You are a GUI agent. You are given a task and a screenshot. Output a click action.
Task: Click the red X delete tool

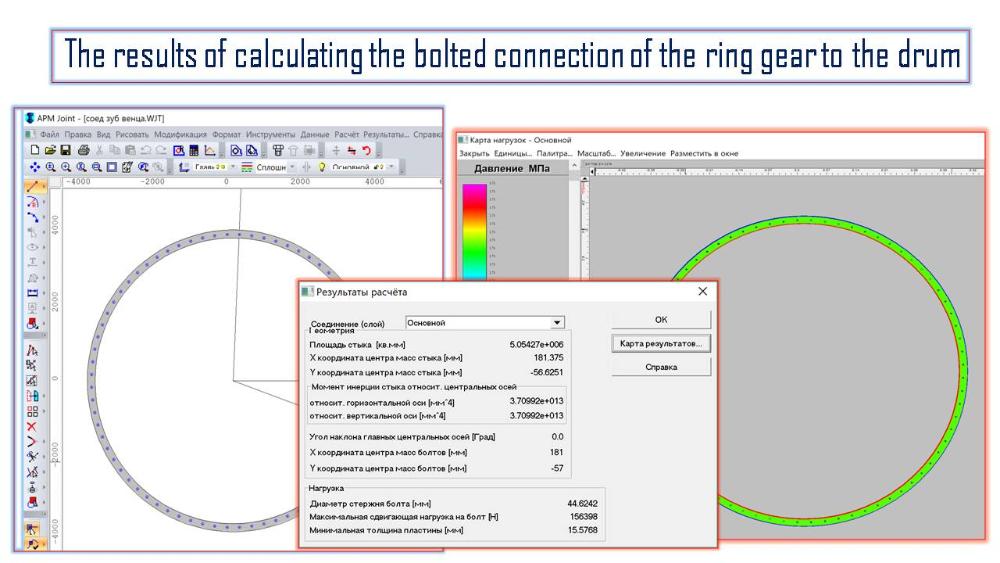coord(33,425)
